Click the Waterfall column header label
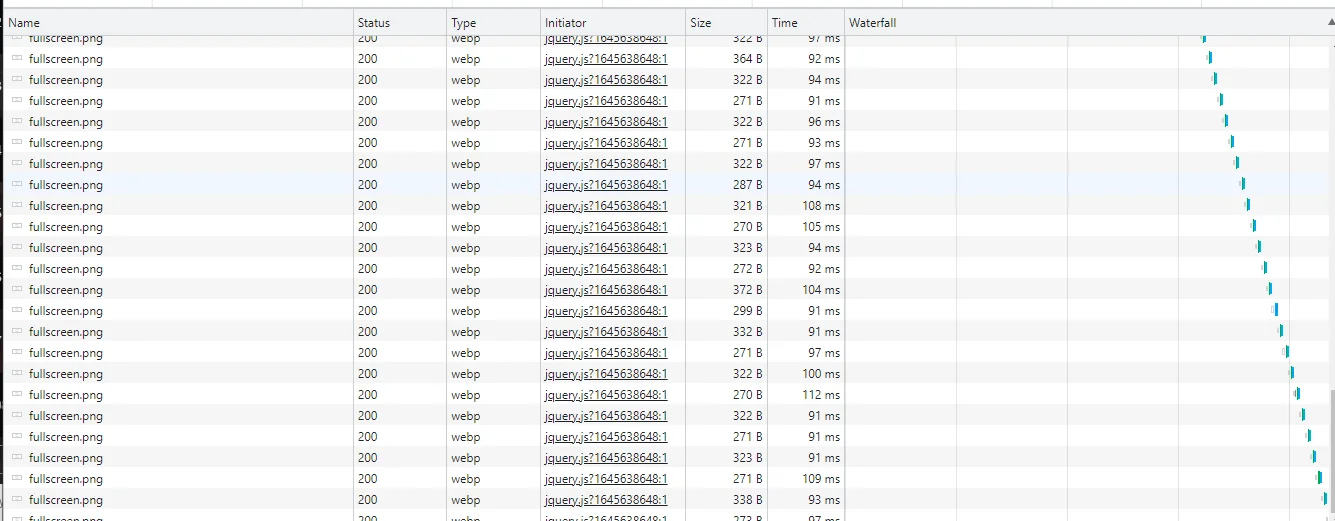 click(873, 22)
